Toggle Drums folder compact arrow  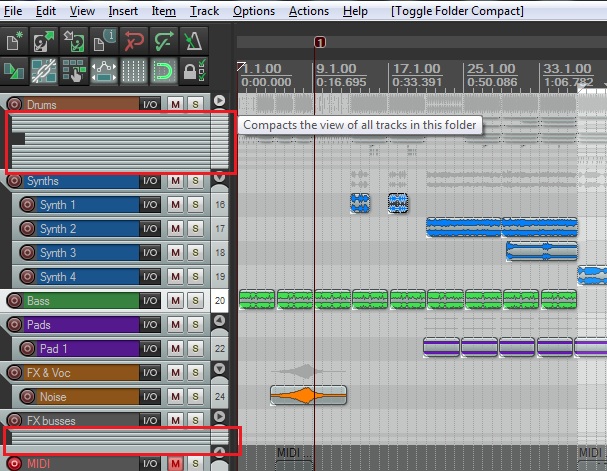pyautogui.click(x=219, y=101)
